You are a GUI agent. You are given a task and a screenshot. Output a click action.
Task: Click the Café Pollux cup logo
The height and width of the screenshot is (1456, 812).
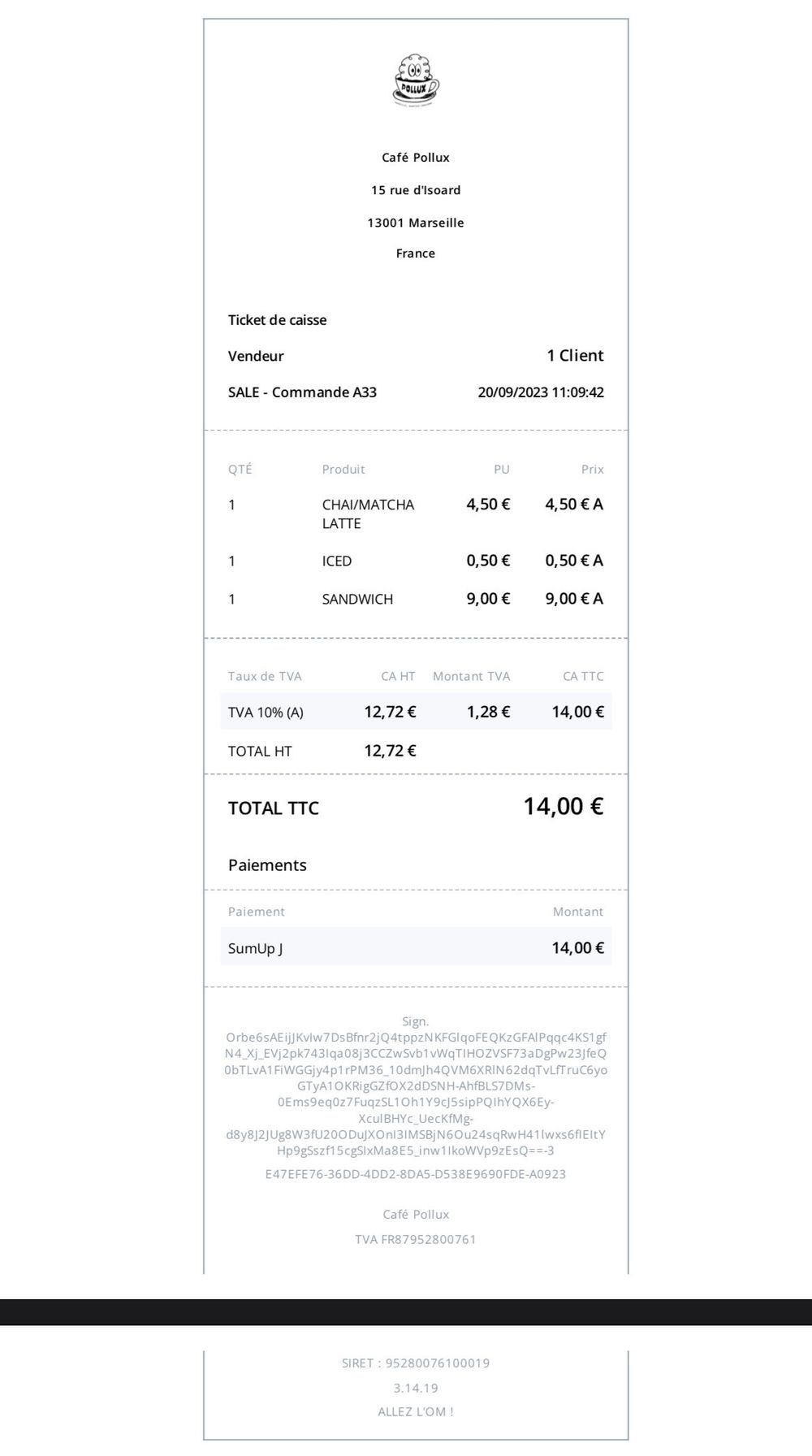tap(415, 80)
